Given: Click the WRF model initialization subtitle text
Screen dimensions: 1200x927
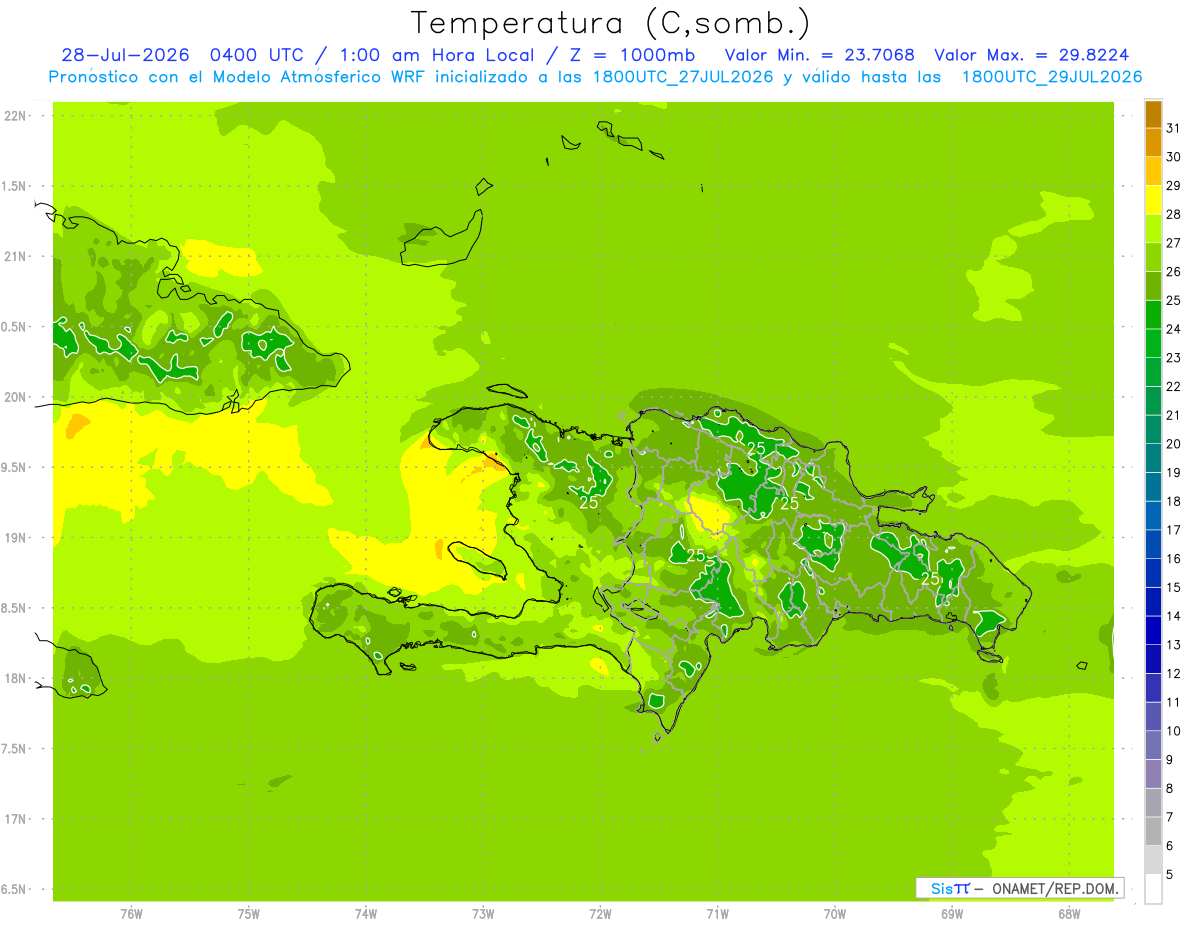Looking at the screenshot, I should [595, 77].
